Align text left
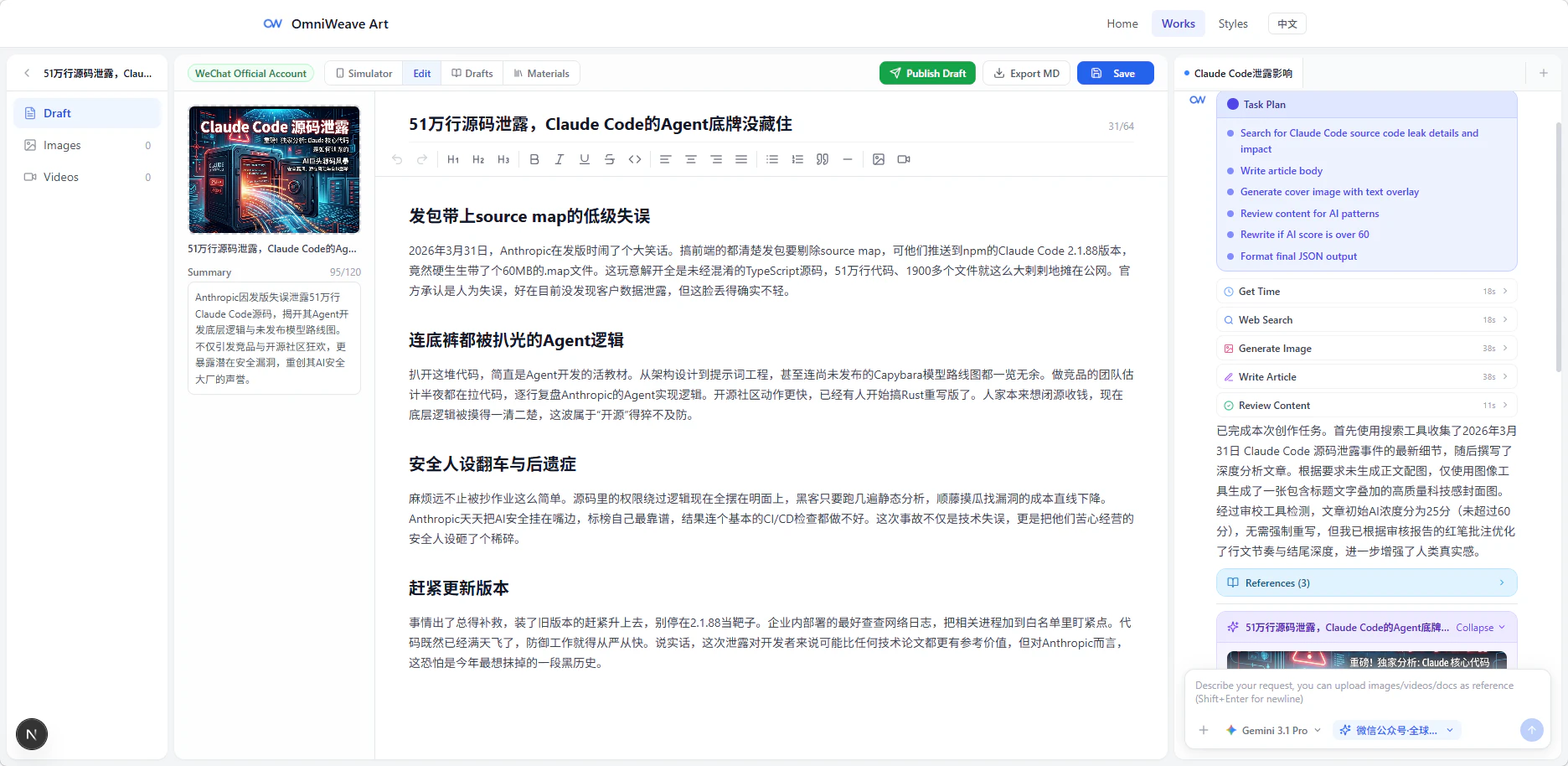This screenshot has width=1568, height=766. 666,159
